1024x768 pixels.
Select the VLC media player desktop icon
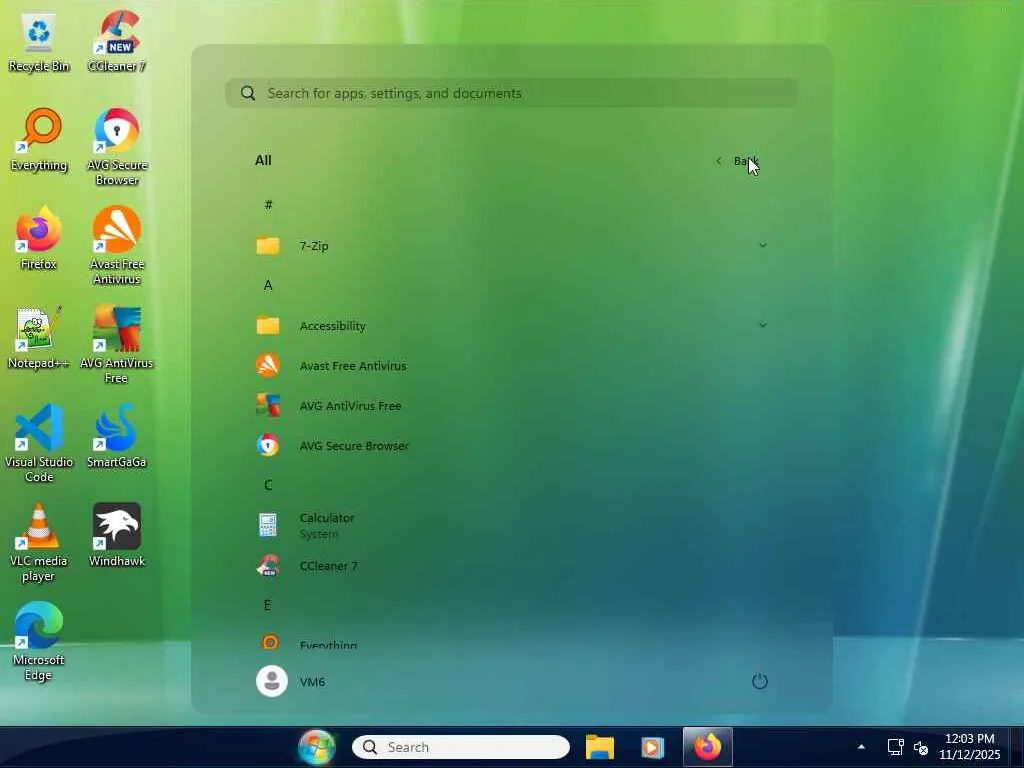click(x=39, y=543)
